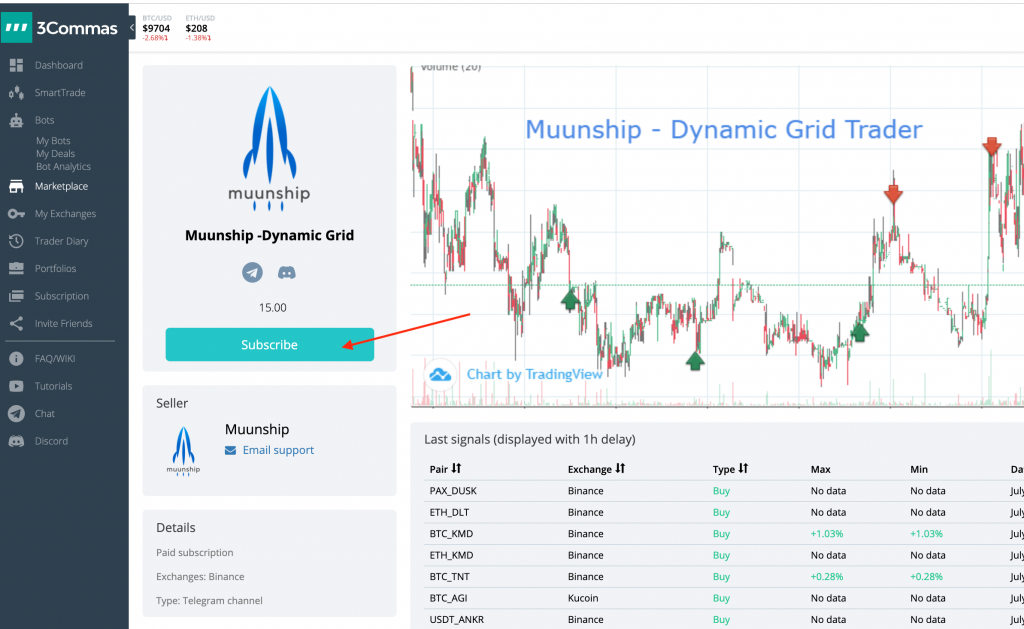This screenshot has height=629, width=1024.
Task: Open the Portfolios menu item
Action: (x=56, y=268)
